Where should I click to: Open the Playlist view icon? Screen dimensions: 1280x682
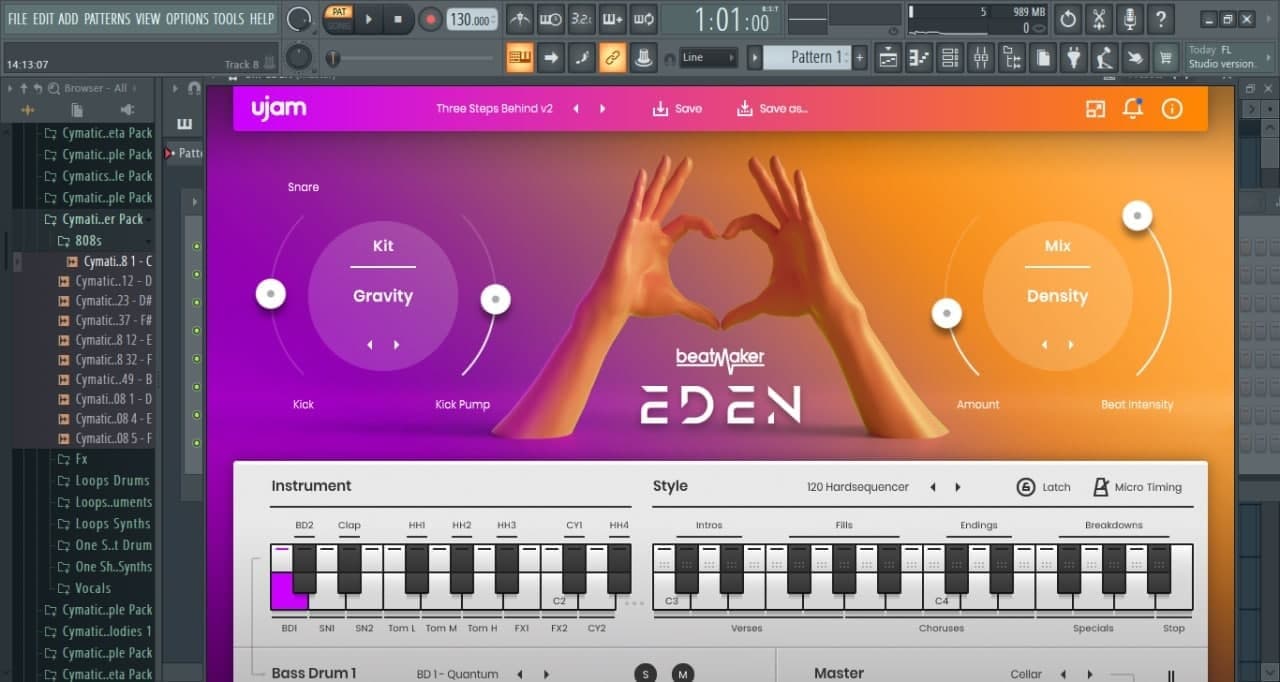point(888,57)
